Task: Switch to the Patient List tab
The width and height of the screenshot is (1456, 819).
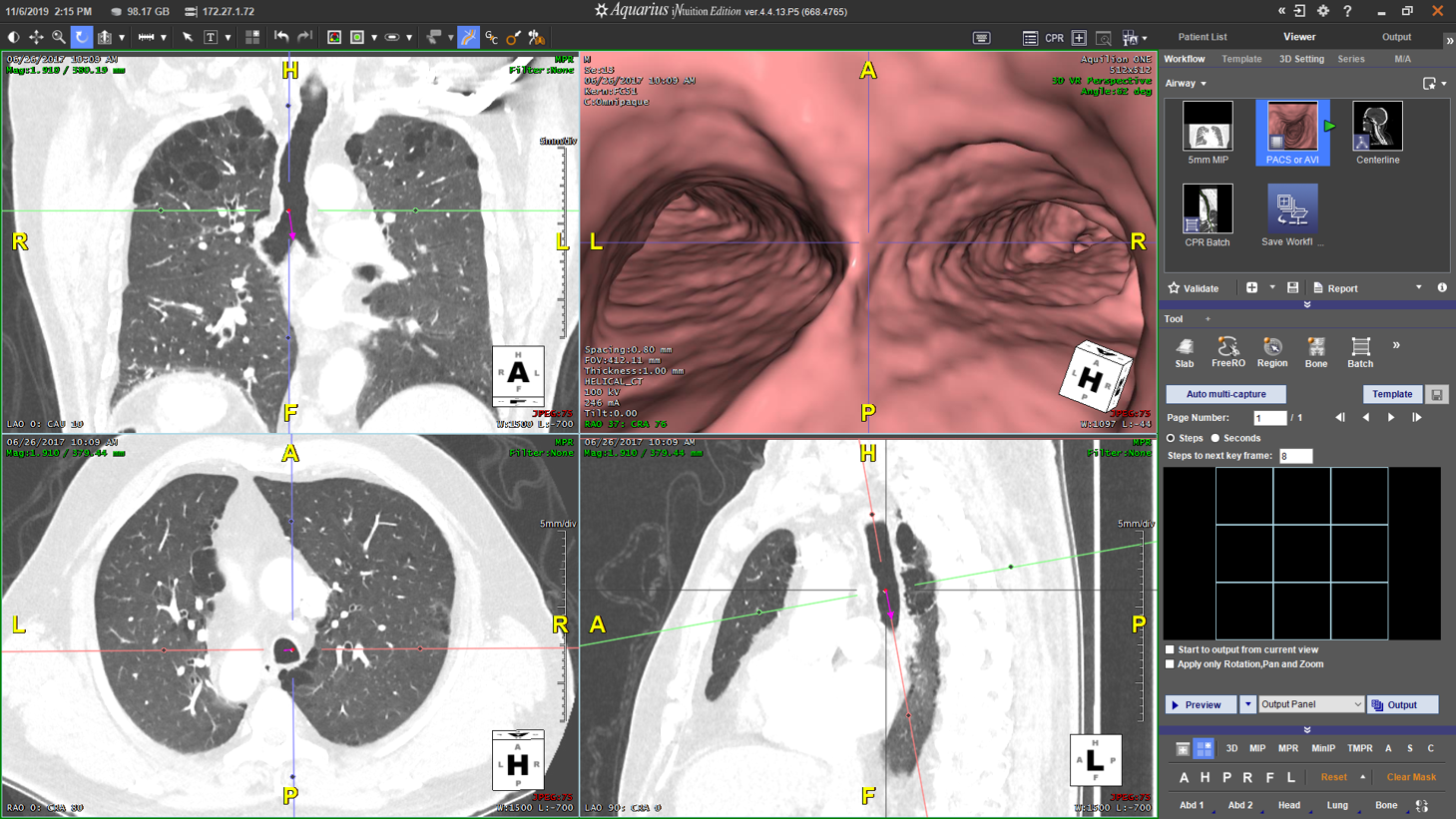Action: 1203,37
